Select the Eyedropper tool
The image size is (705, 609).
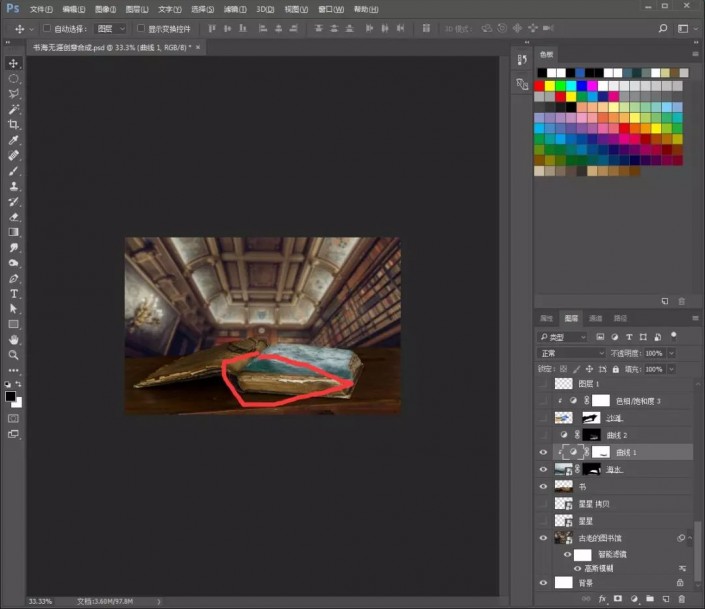[13, 140]
